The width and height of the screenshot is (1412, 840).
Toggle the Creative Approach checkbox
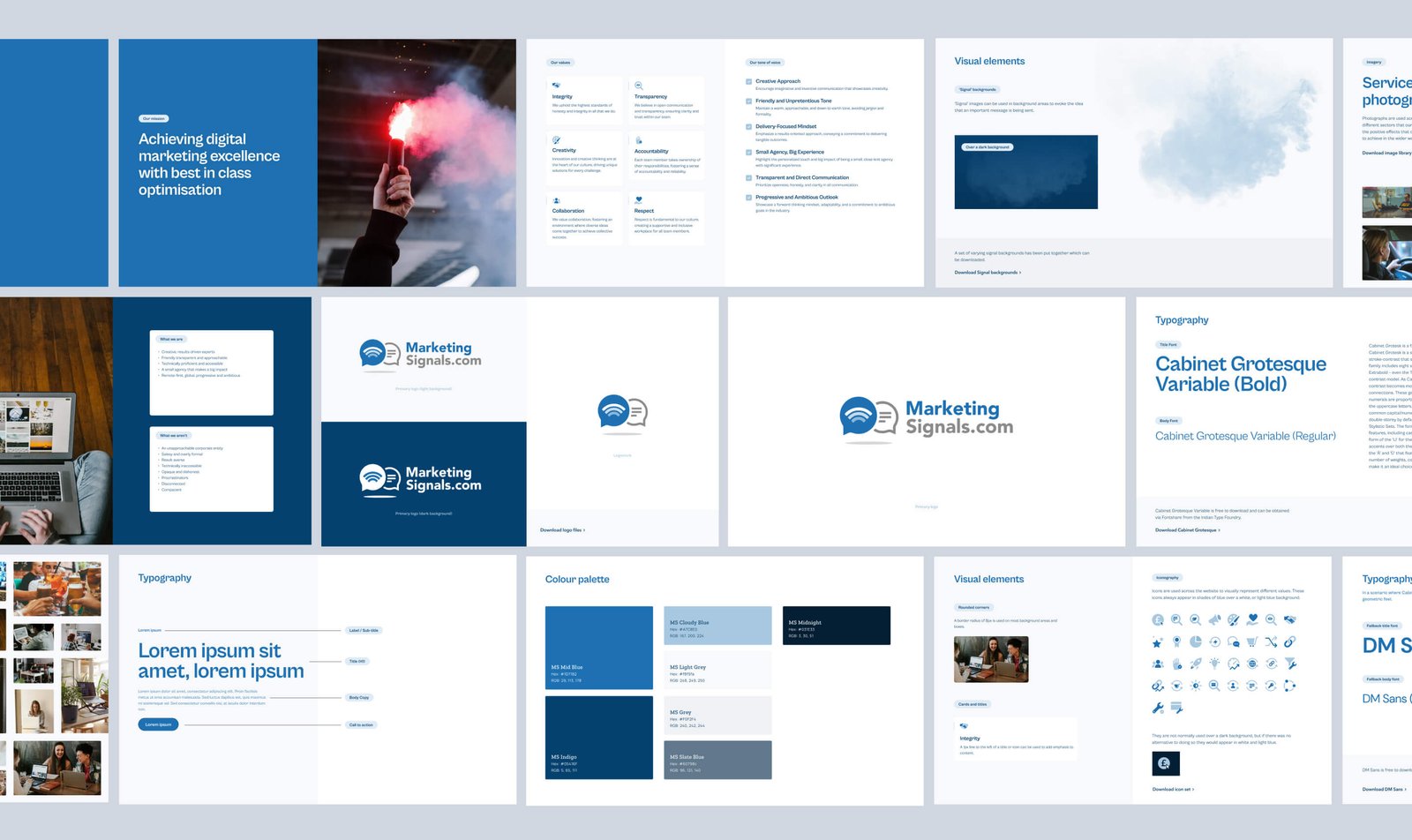pyautogui.click(x=748, y=81)
